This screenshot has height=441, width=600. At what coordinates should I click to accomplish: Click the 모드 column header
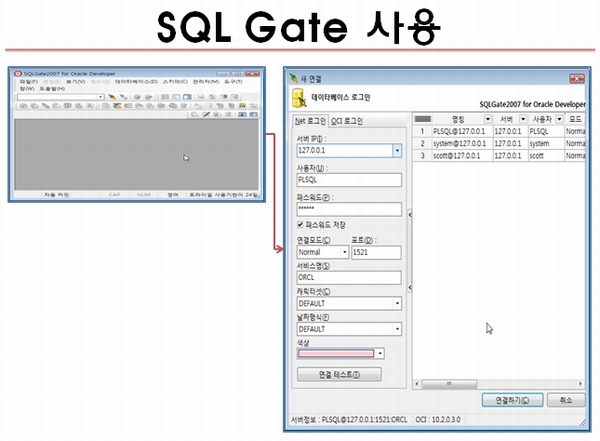click(x=575, y=119)
